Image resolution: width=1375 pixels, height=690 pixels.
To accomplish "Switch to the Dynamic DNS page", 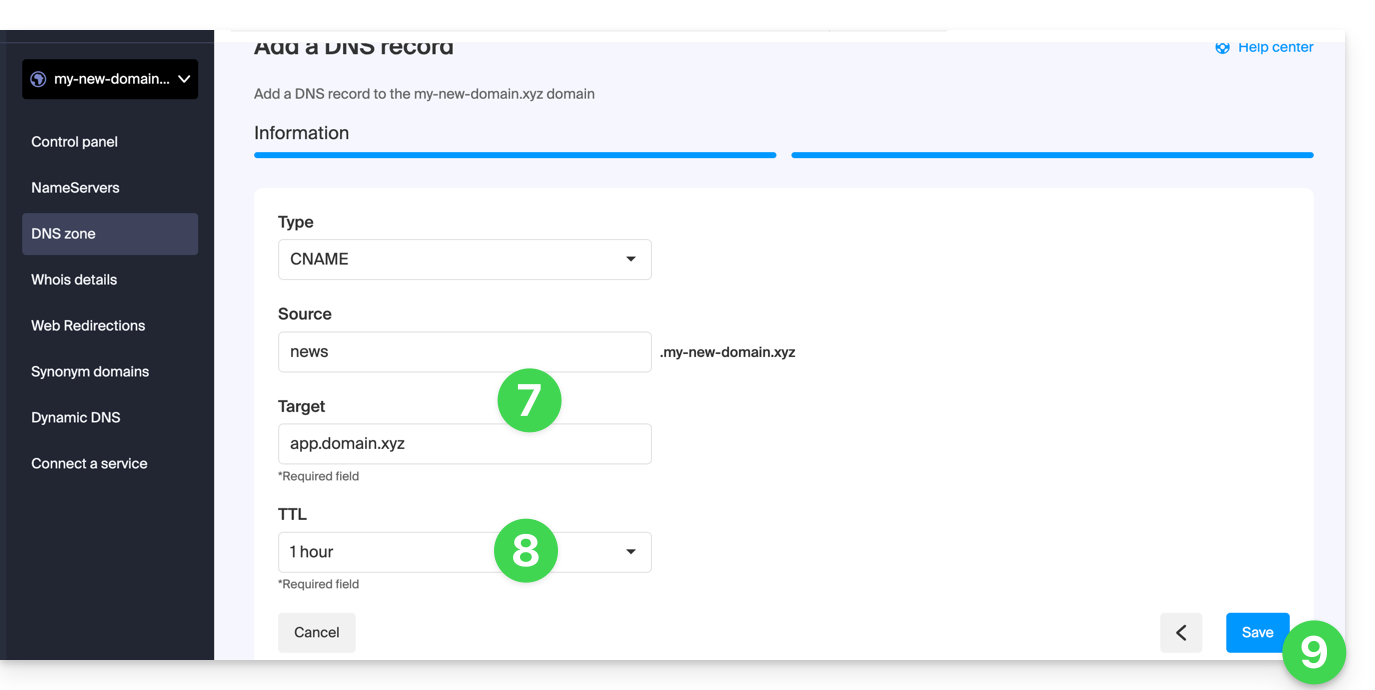I will (76, 418).
